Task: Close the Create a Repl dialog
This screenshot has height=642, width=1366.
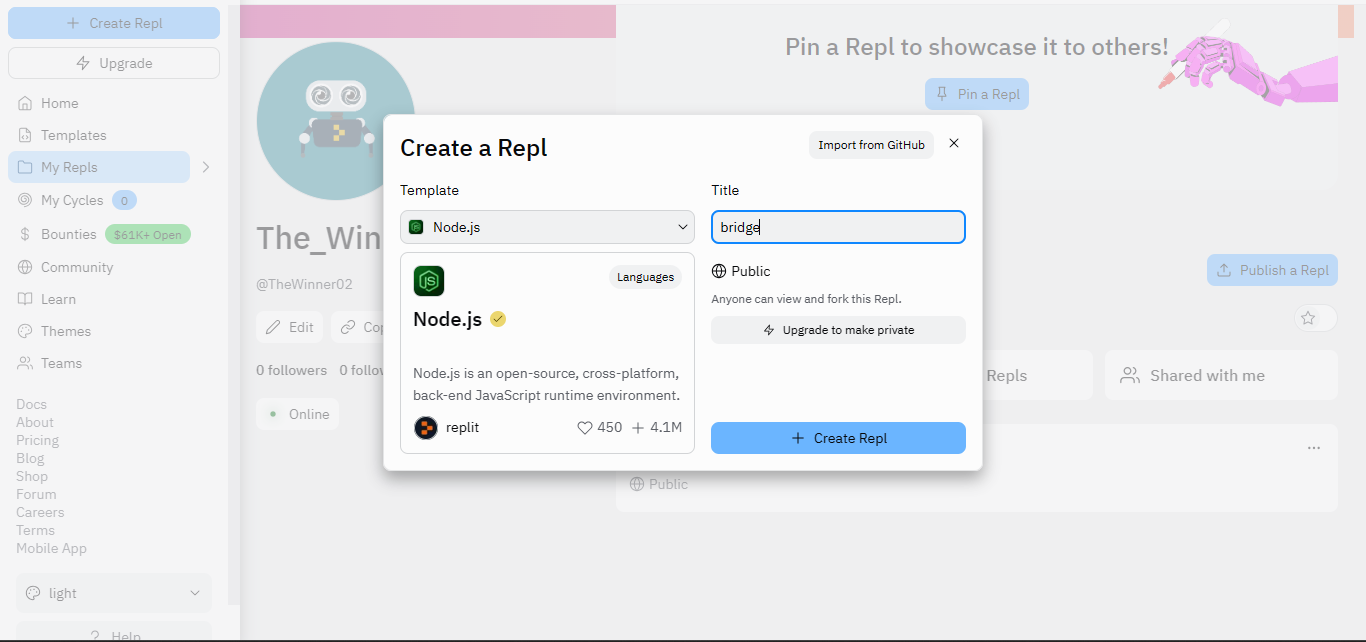Action: (x=954, y=143)
